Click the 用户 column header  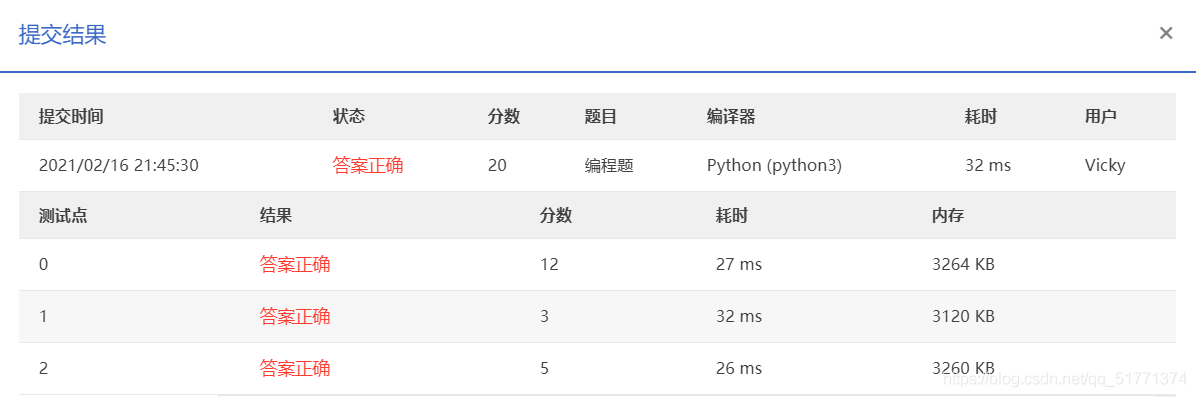(1101, 117)
